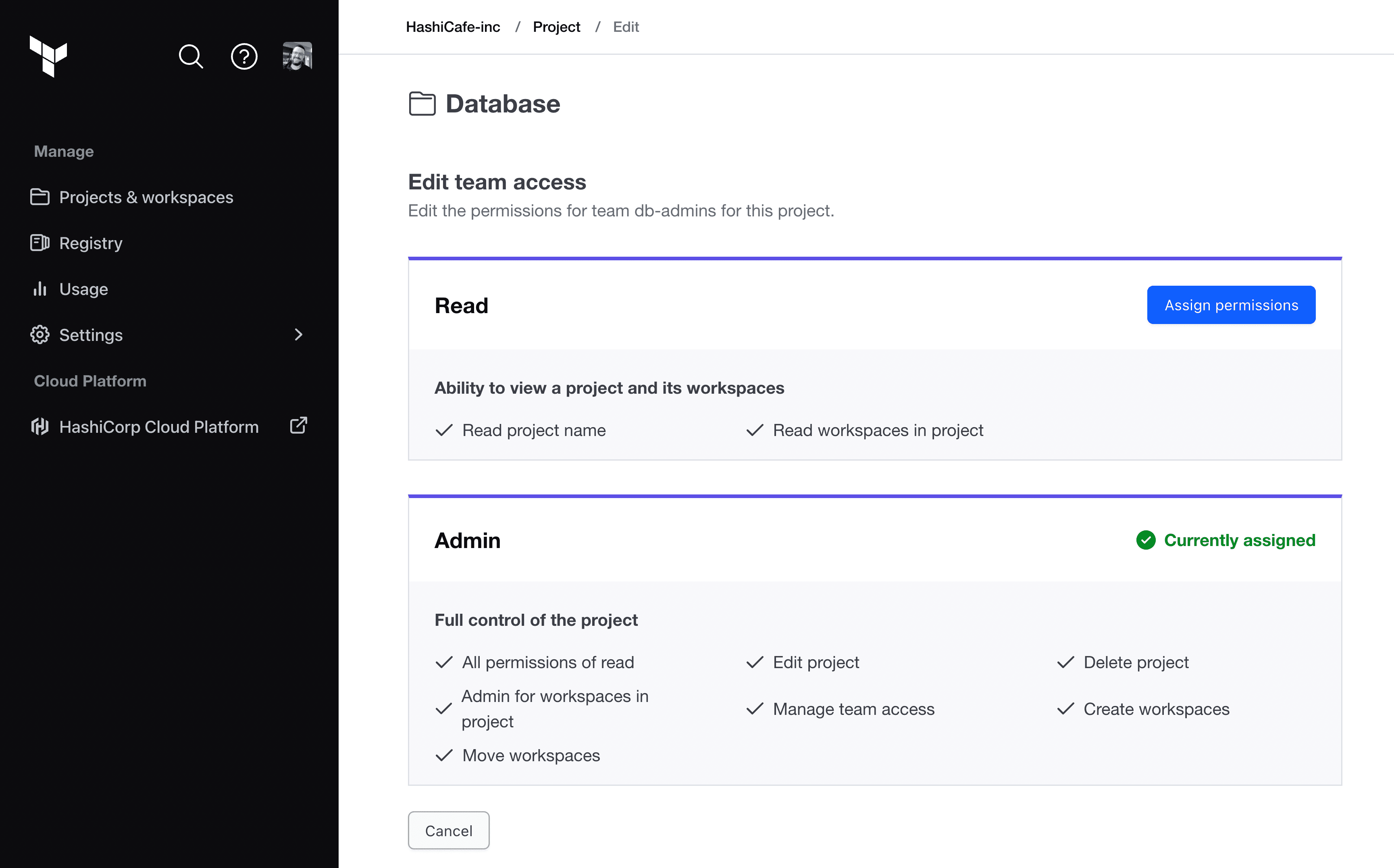
Task: Click the external link icon beside HashiCorp Cloud Platform
Action: pyautogui.click(x=299, y=426)
